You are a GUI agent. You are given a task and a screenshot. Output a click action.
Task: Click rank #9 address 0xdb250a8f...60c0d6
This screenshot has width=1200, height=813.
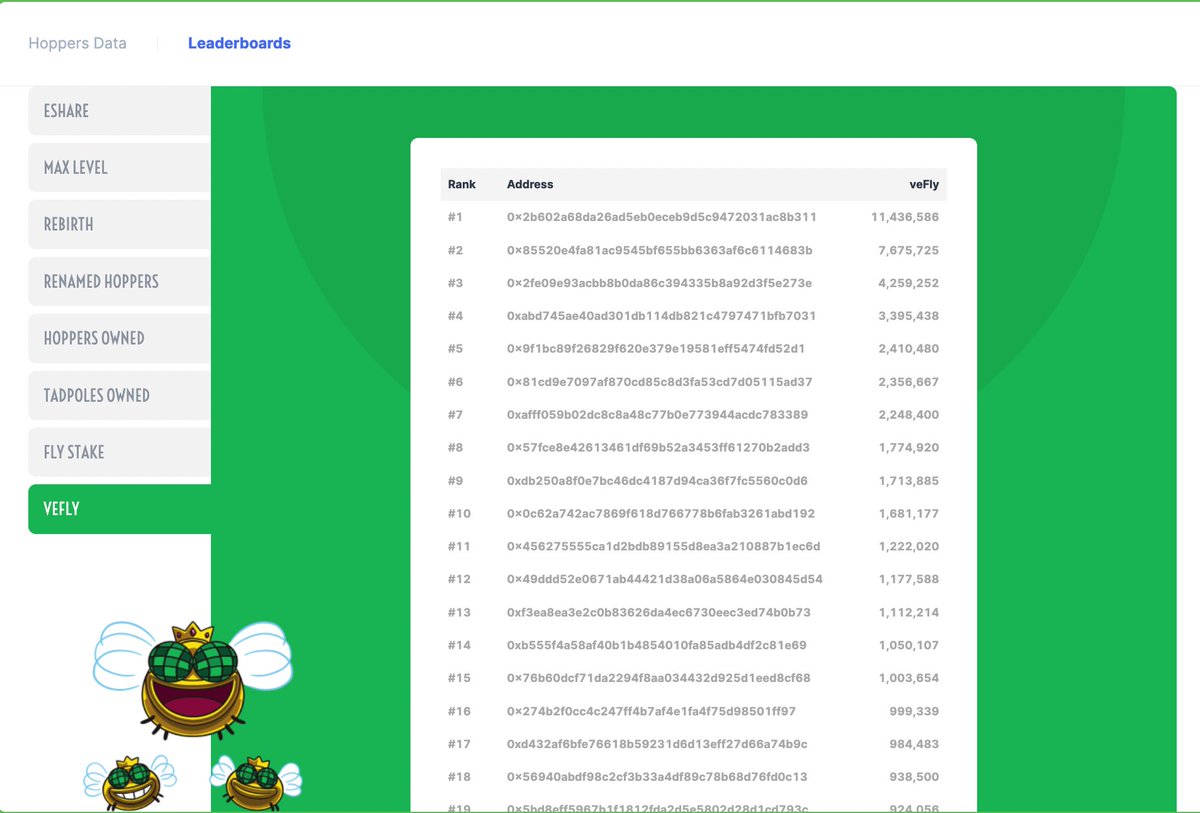click(657, 481)
